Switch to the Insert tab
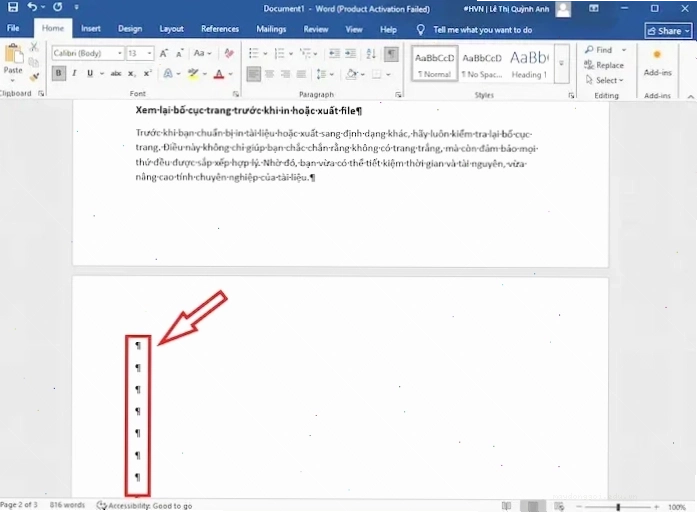 point(91,29)
